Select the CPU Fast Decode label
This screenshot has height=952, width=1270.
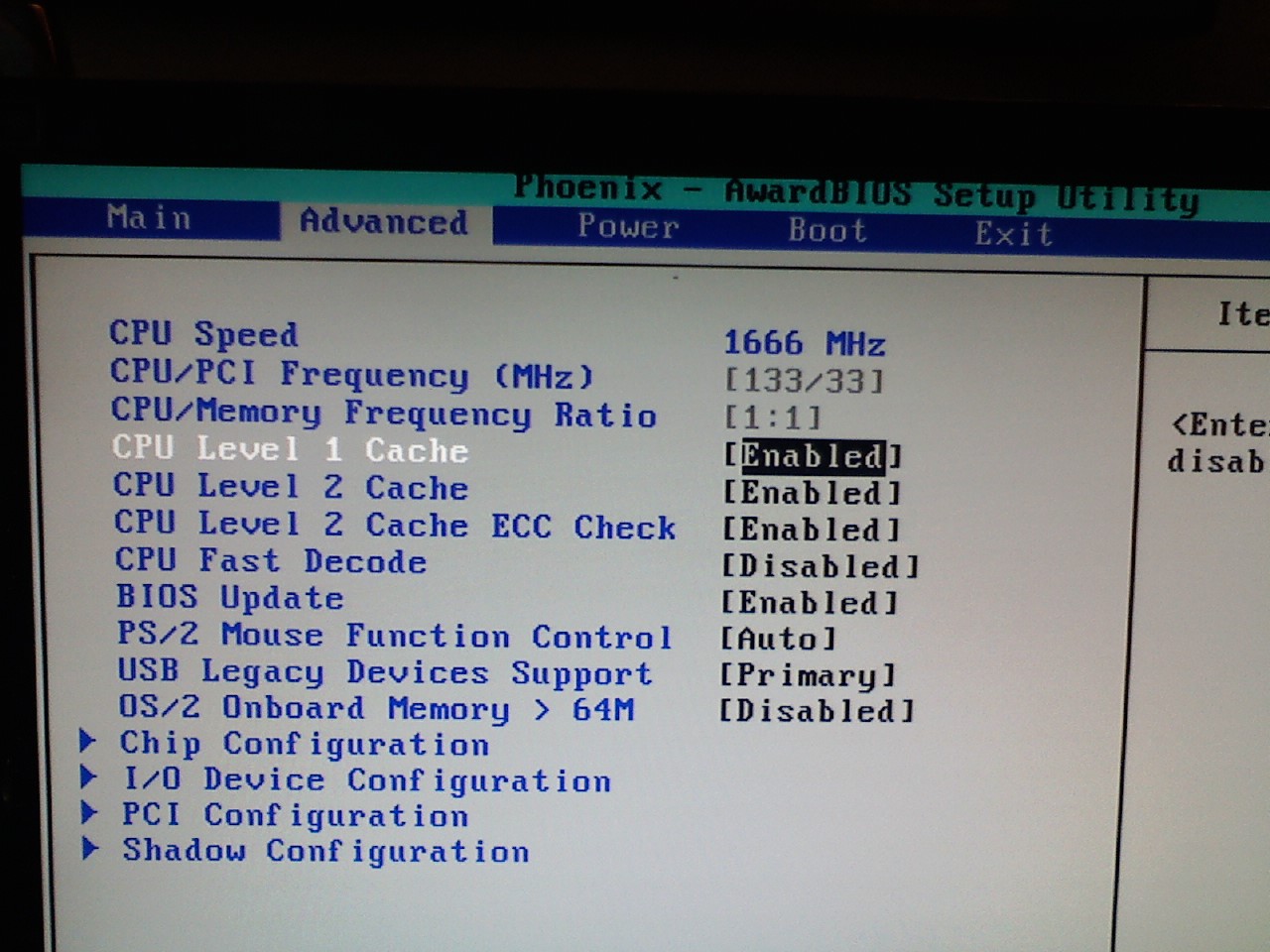click(x=271, y=560)
